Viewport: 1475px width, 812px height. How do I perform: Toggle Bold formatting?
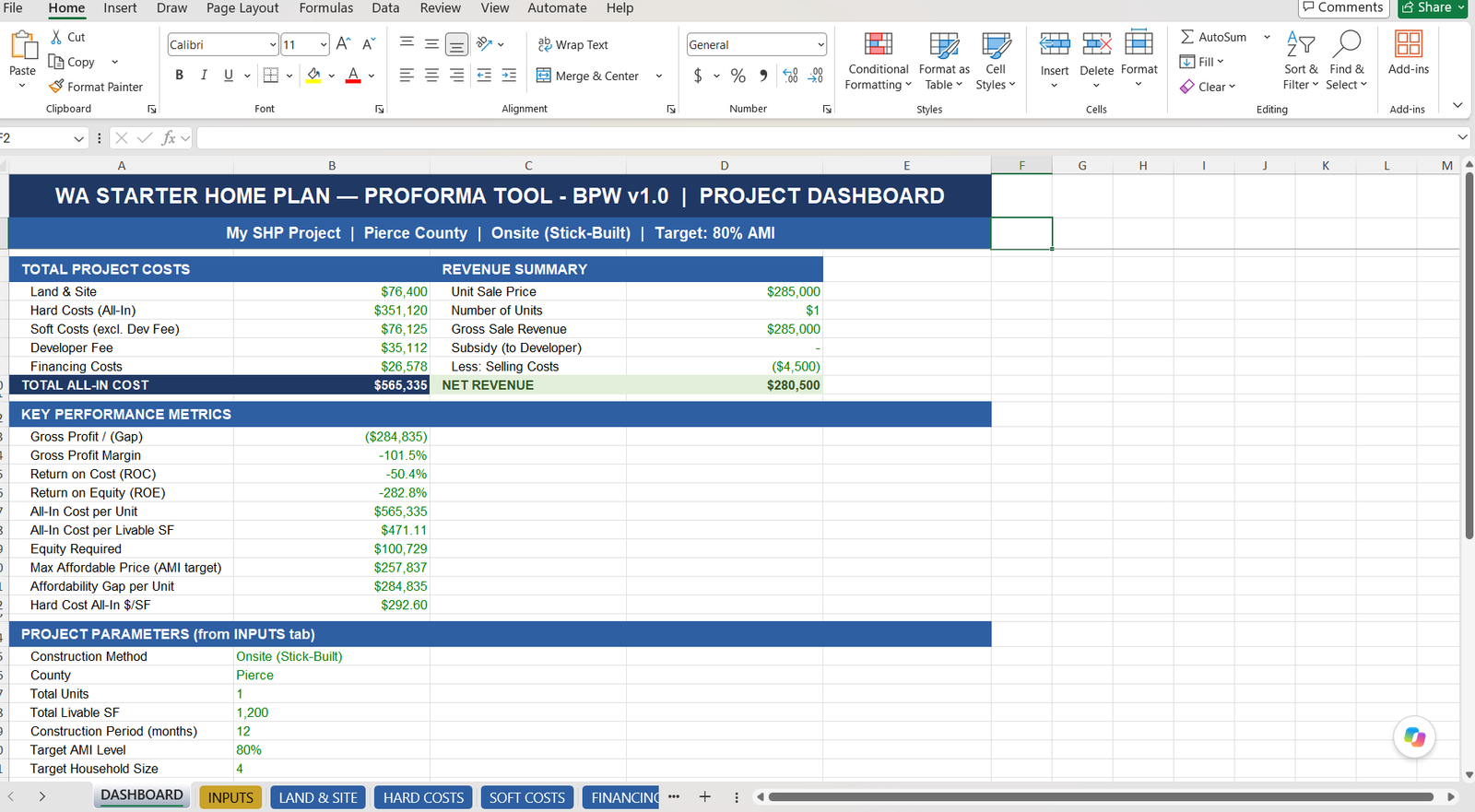pyautogui.click(x=179, y=76)
